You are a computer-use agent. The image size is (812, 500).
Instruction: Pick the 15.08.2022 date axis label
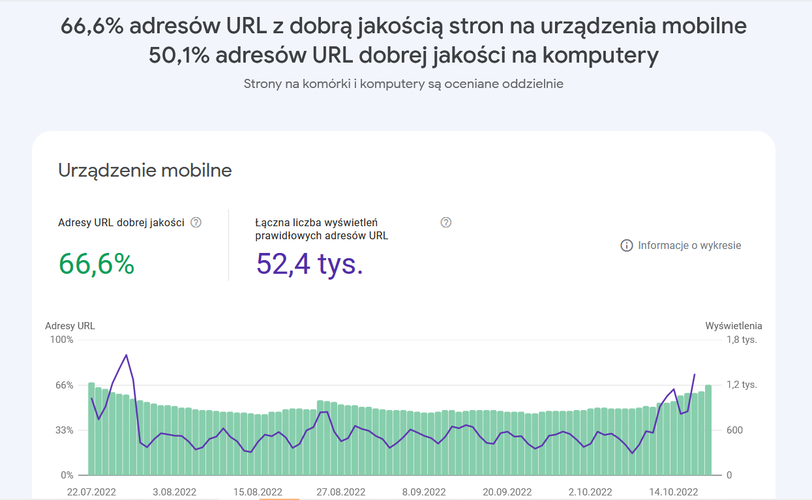pyautogui.click(x=259, y=492)
